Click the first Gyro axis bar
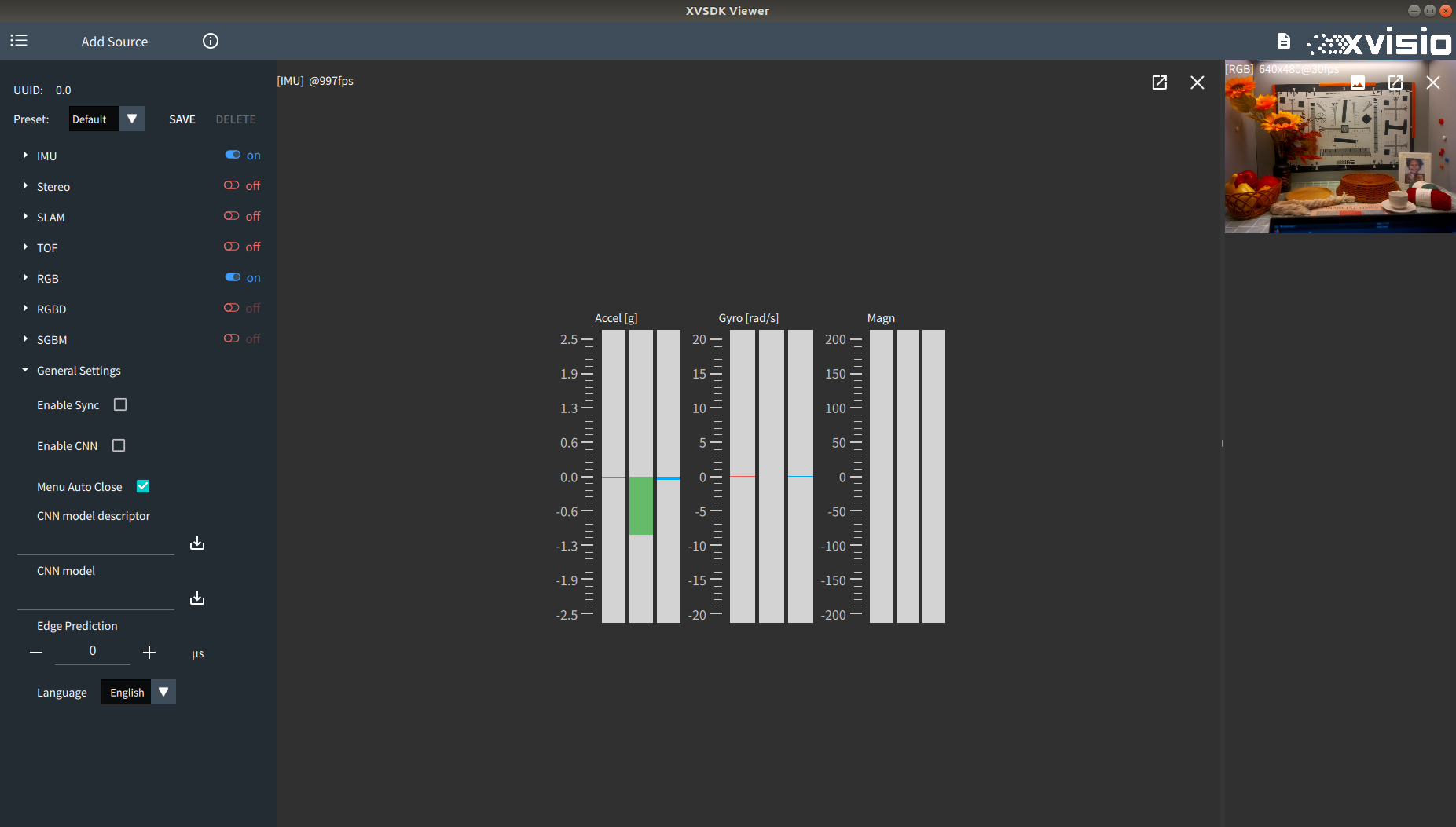Image resolution: width=1456 pixels, height=827 pixels. (x=743, y=476)
